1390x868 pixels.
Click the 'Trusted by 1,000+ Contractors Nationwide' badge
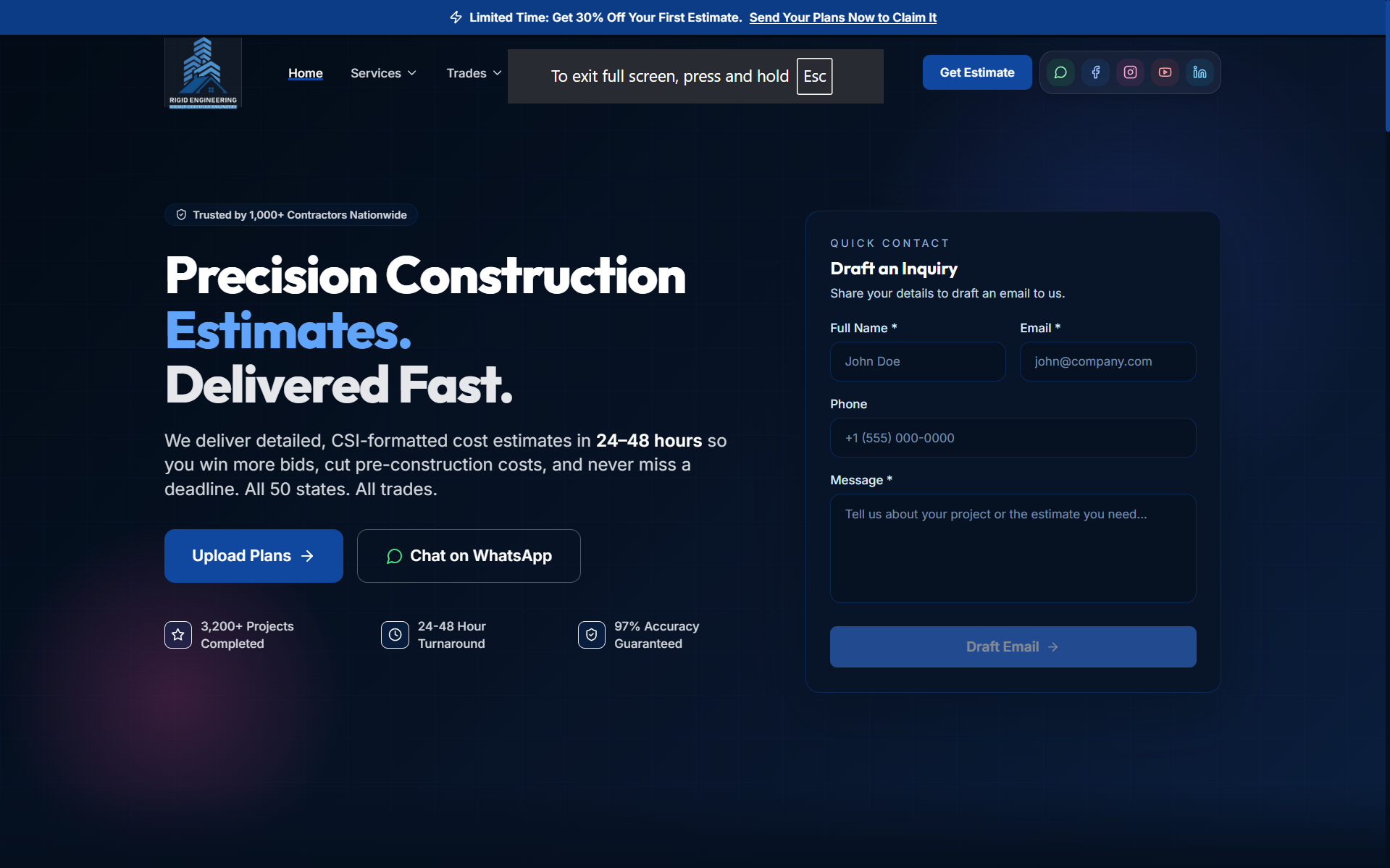[291, 215]
